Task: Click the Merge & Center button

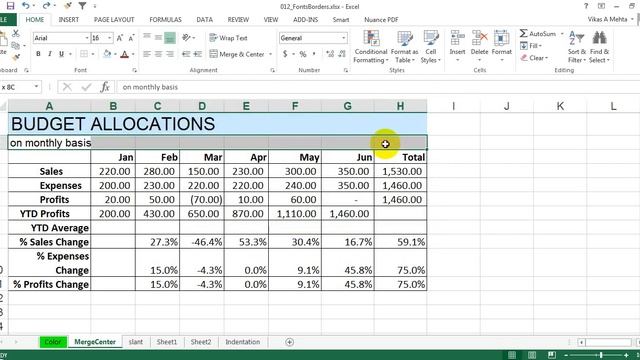Action: tap(237, 54)
